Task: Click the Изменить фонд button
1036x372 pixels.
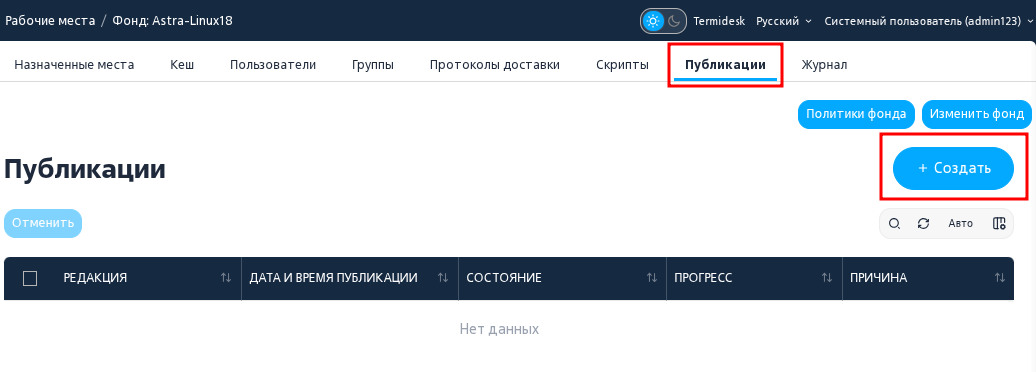Action: coord(977,114)
